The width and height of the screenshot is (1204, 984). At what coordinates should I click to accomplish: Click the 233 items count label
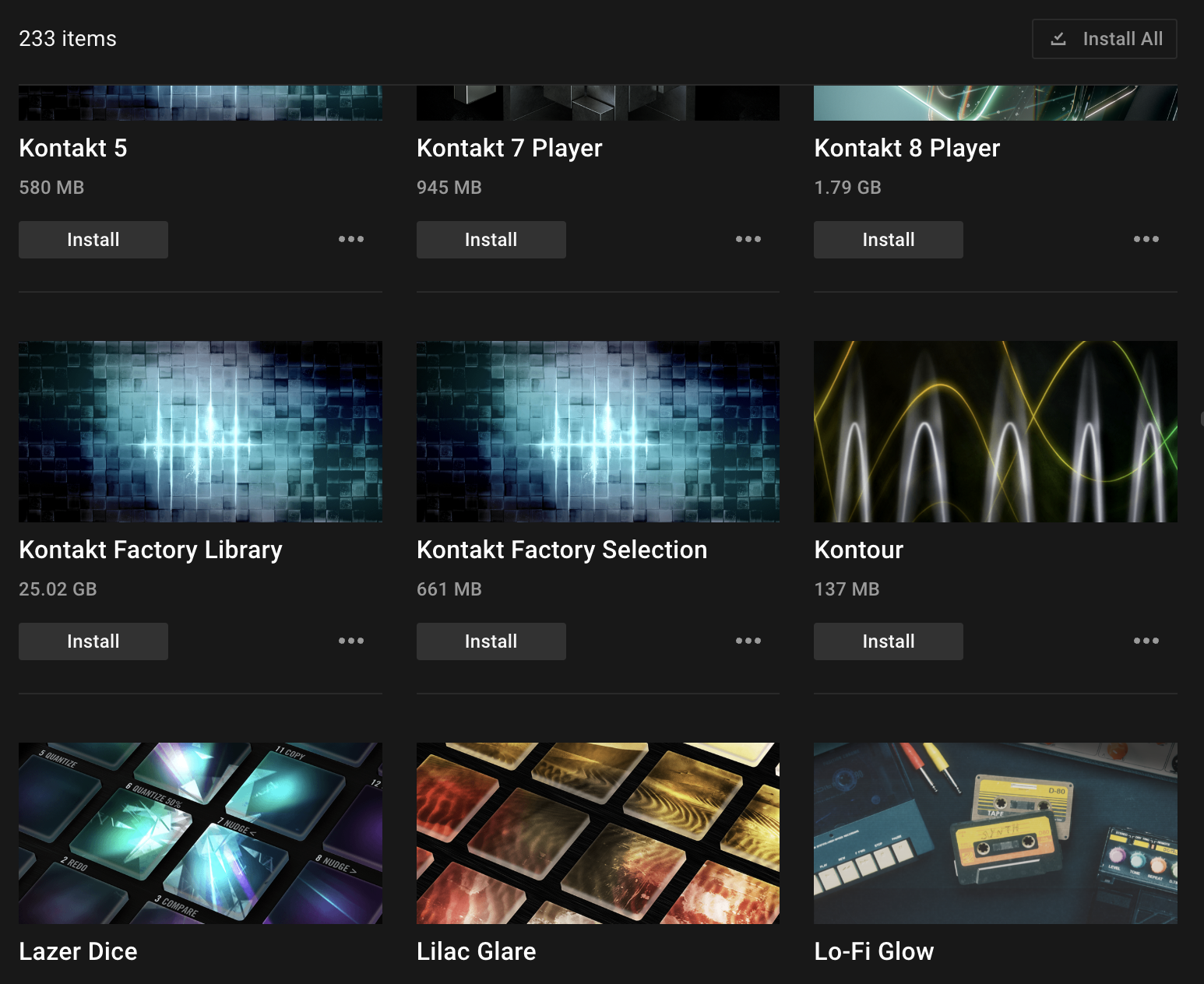[68, 39]
